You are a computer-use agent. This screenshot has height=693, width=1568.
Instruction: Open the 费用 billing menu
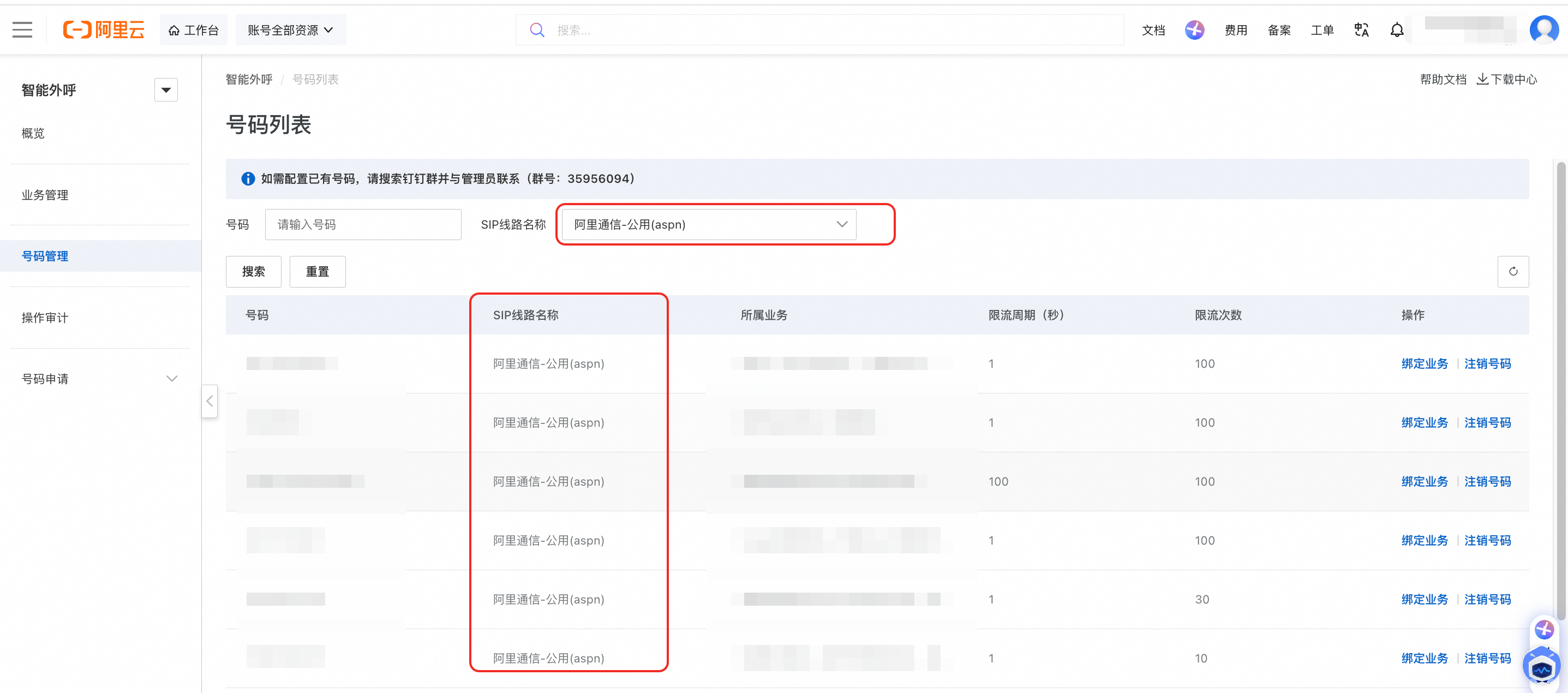click(1236, 30)
